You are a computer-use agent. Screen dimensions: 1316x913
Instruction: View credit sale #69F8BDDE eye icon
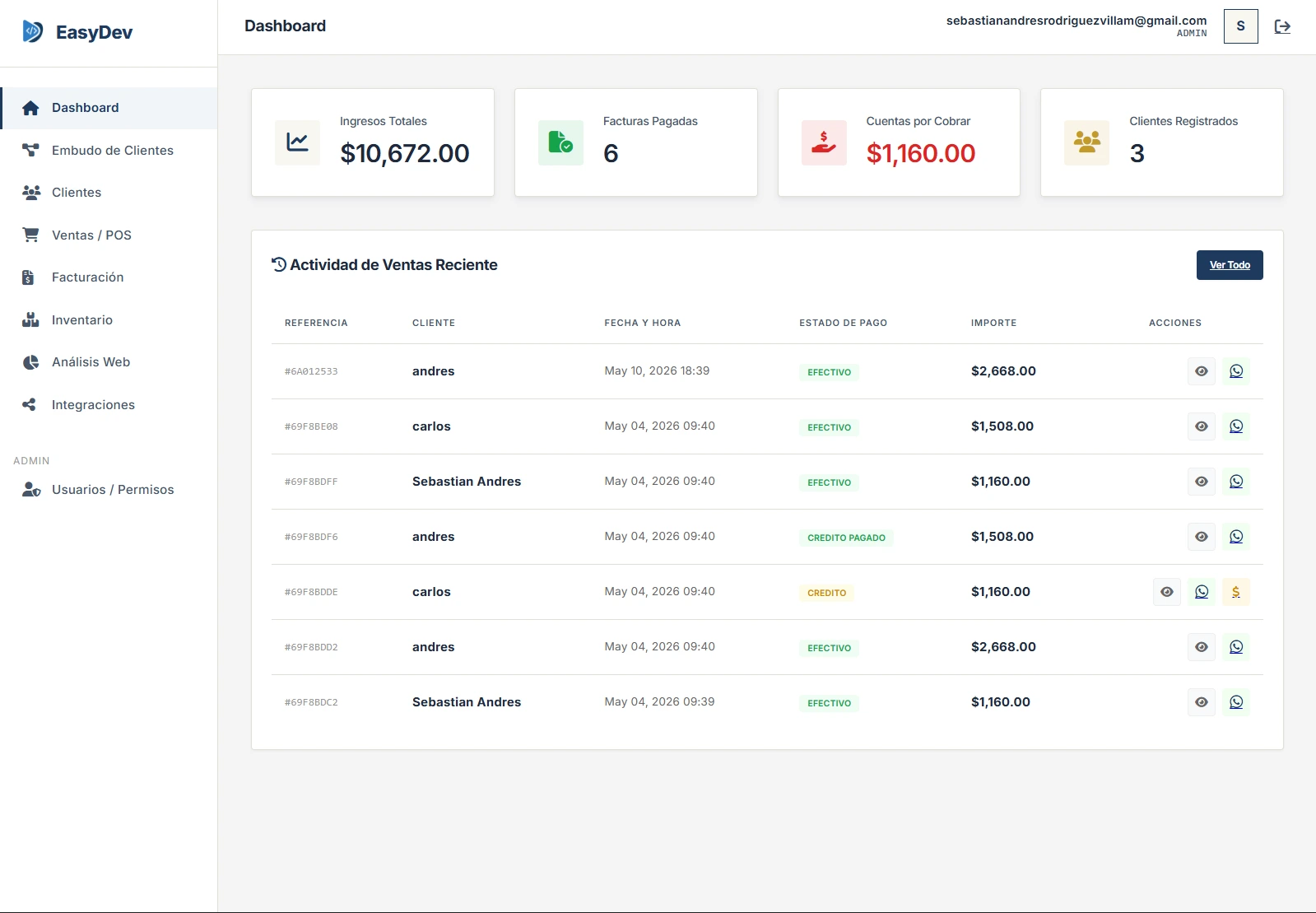pyautogui.click(x=1167, y=592)
